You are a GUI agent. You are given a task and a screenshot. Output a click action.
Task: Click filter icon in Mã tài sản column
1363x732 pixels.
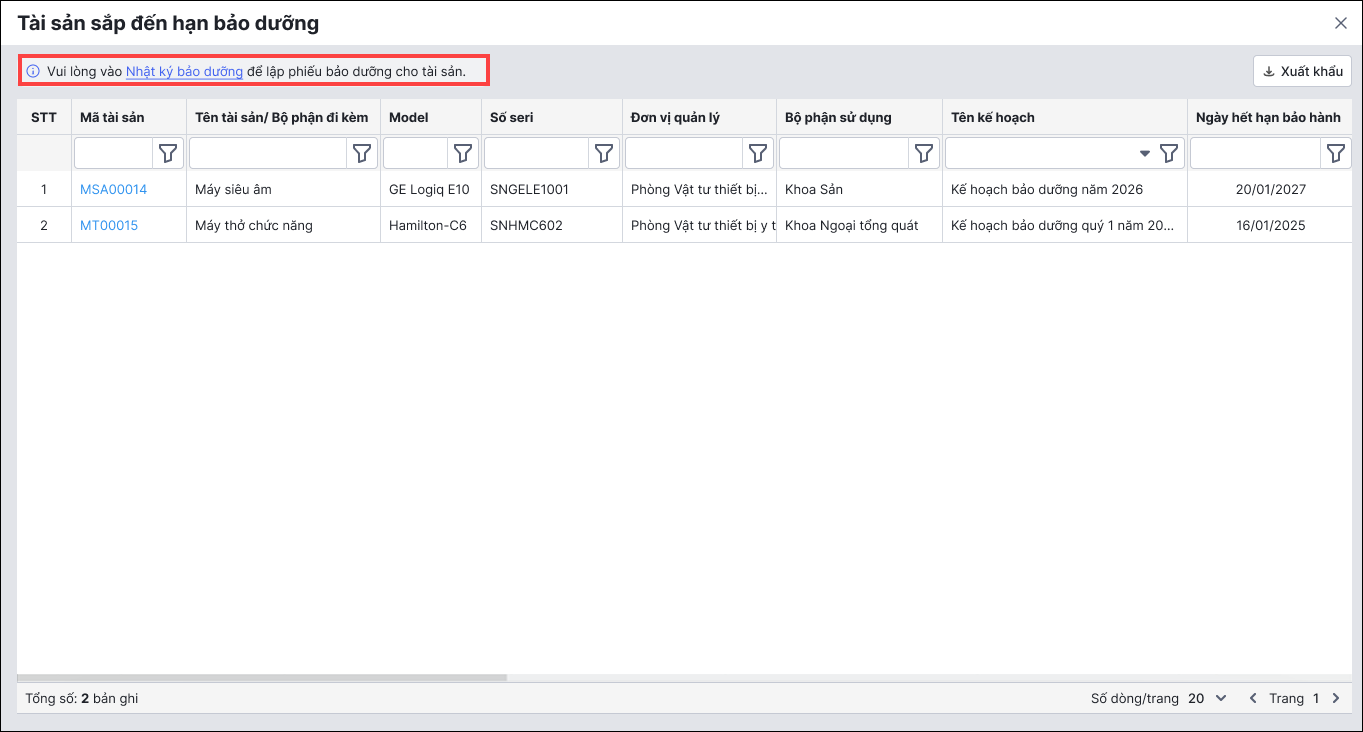(168, 153)
